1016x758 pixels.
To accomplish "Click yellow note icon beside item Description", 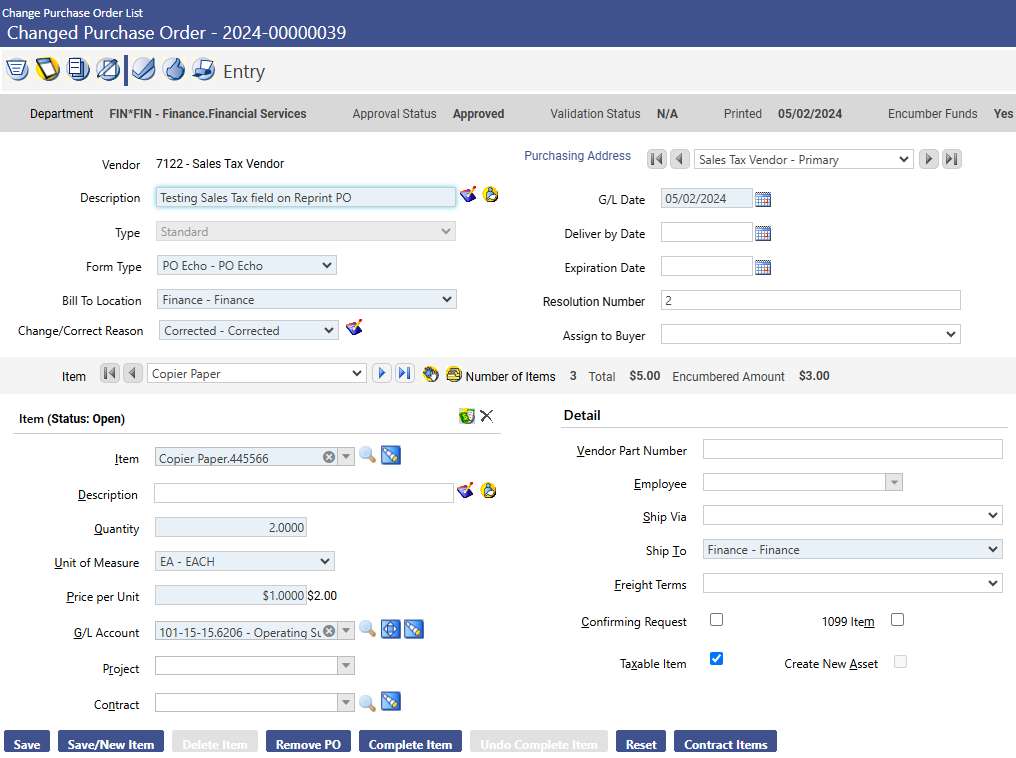I will pyautogui.click(x=489, y=490).
